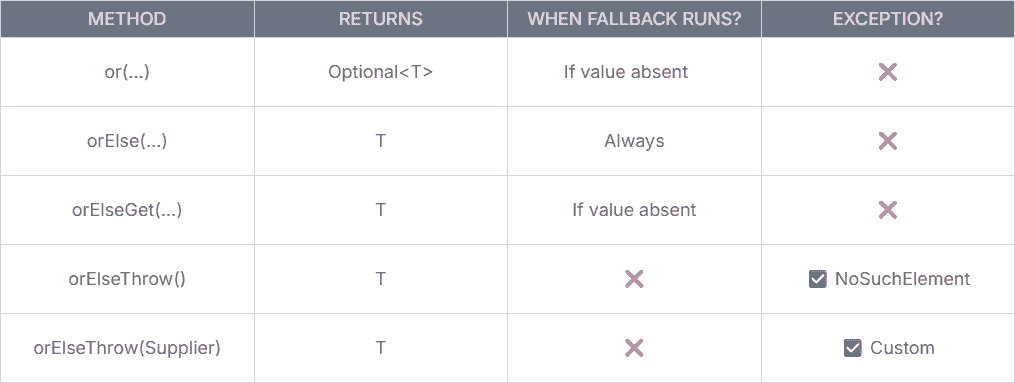Click the orElseGet(...) method cell
1015x383 pixels.
(x=127, y=210)
